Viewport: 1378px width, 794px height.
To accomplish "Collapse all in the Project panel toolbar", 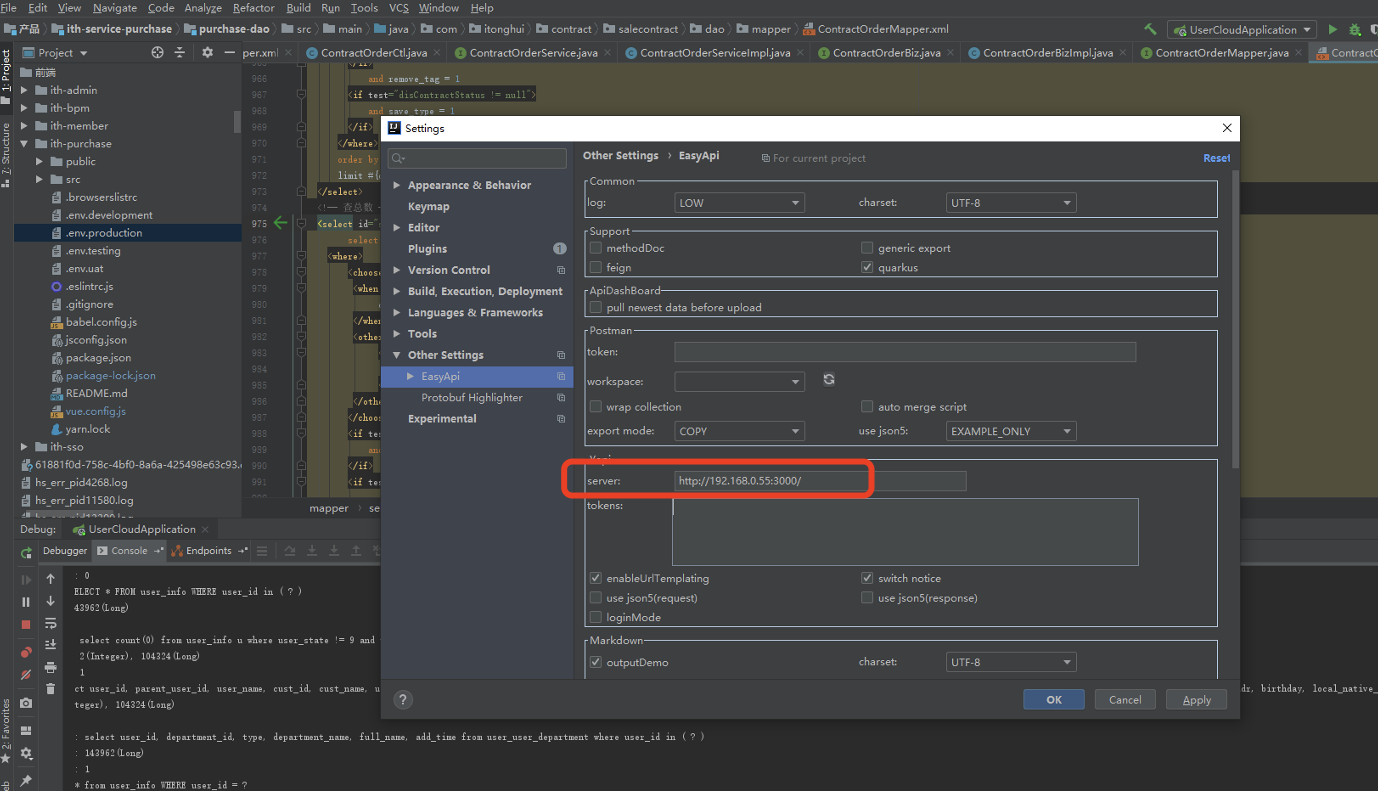I will point(180,52).
